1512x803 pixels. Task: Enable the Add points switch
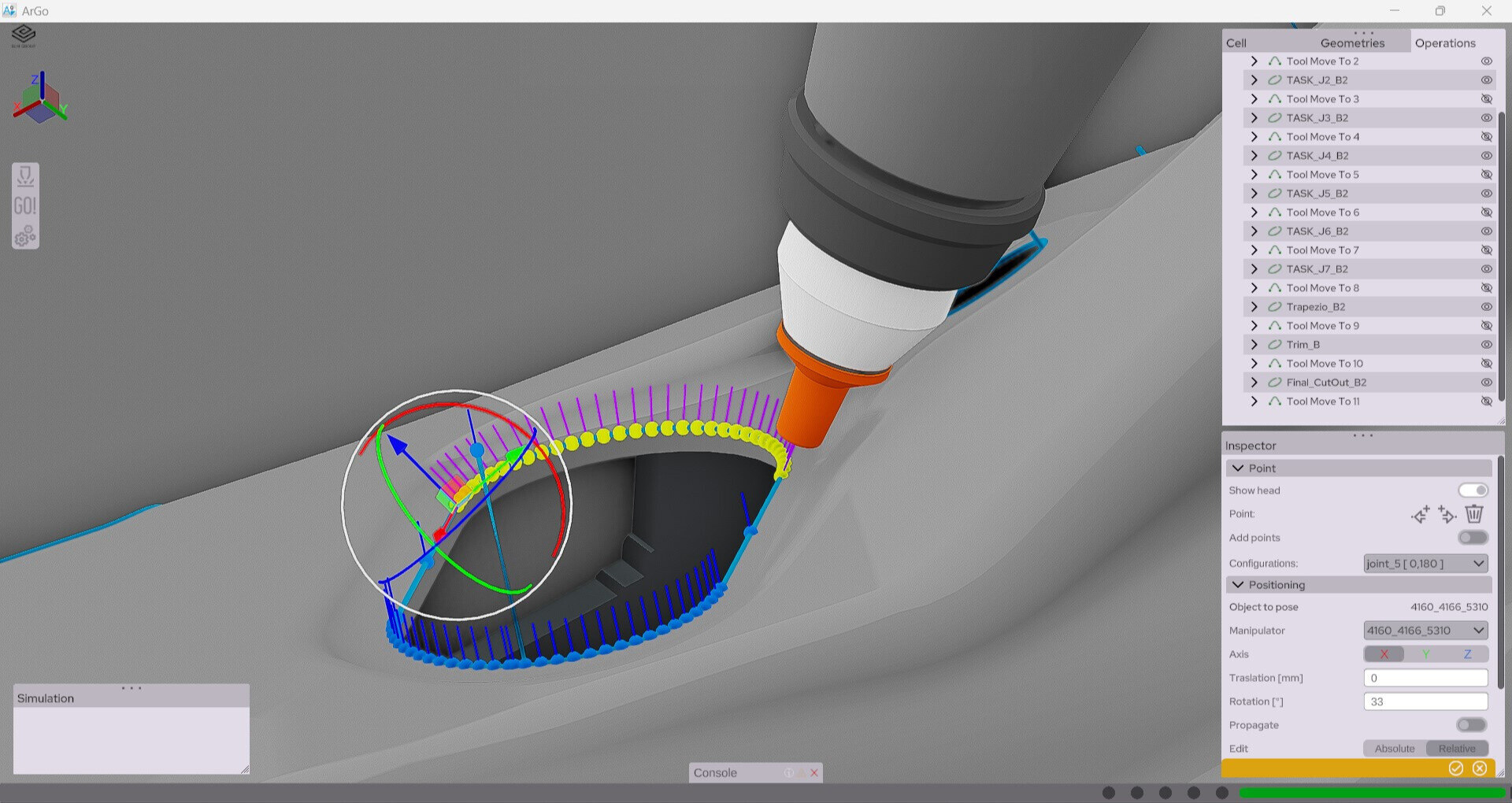click(1472, 538)
